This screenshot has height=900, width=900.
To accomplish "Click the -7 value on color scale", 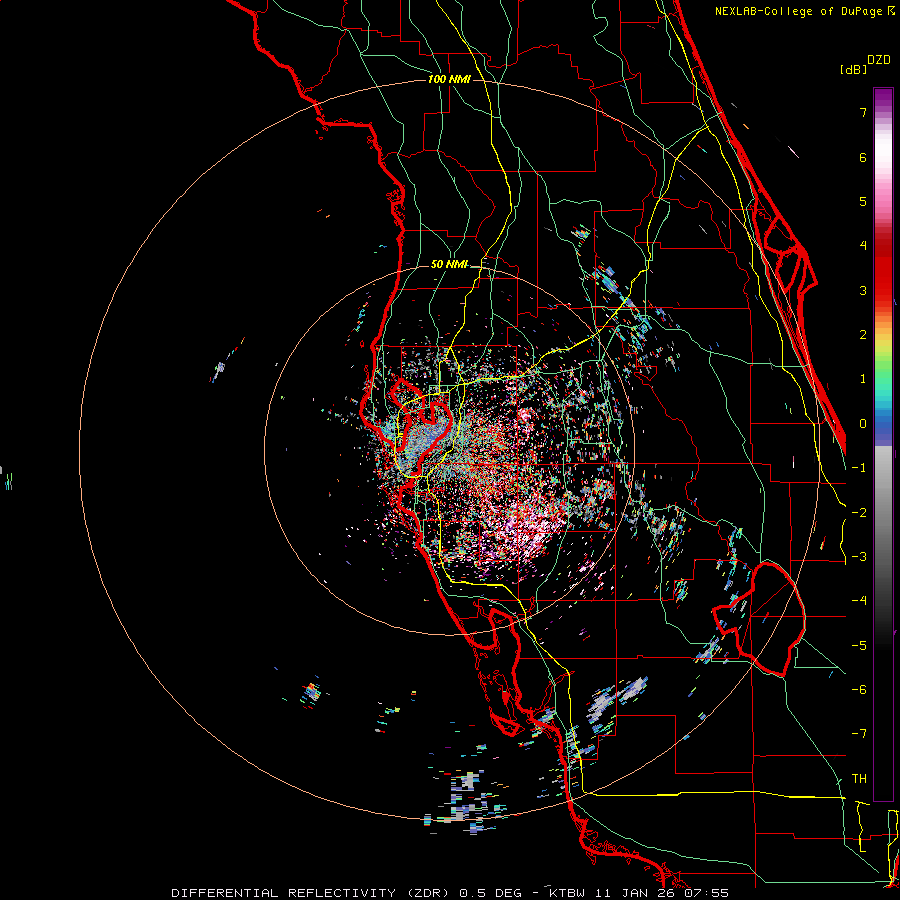I will (859, 734).
